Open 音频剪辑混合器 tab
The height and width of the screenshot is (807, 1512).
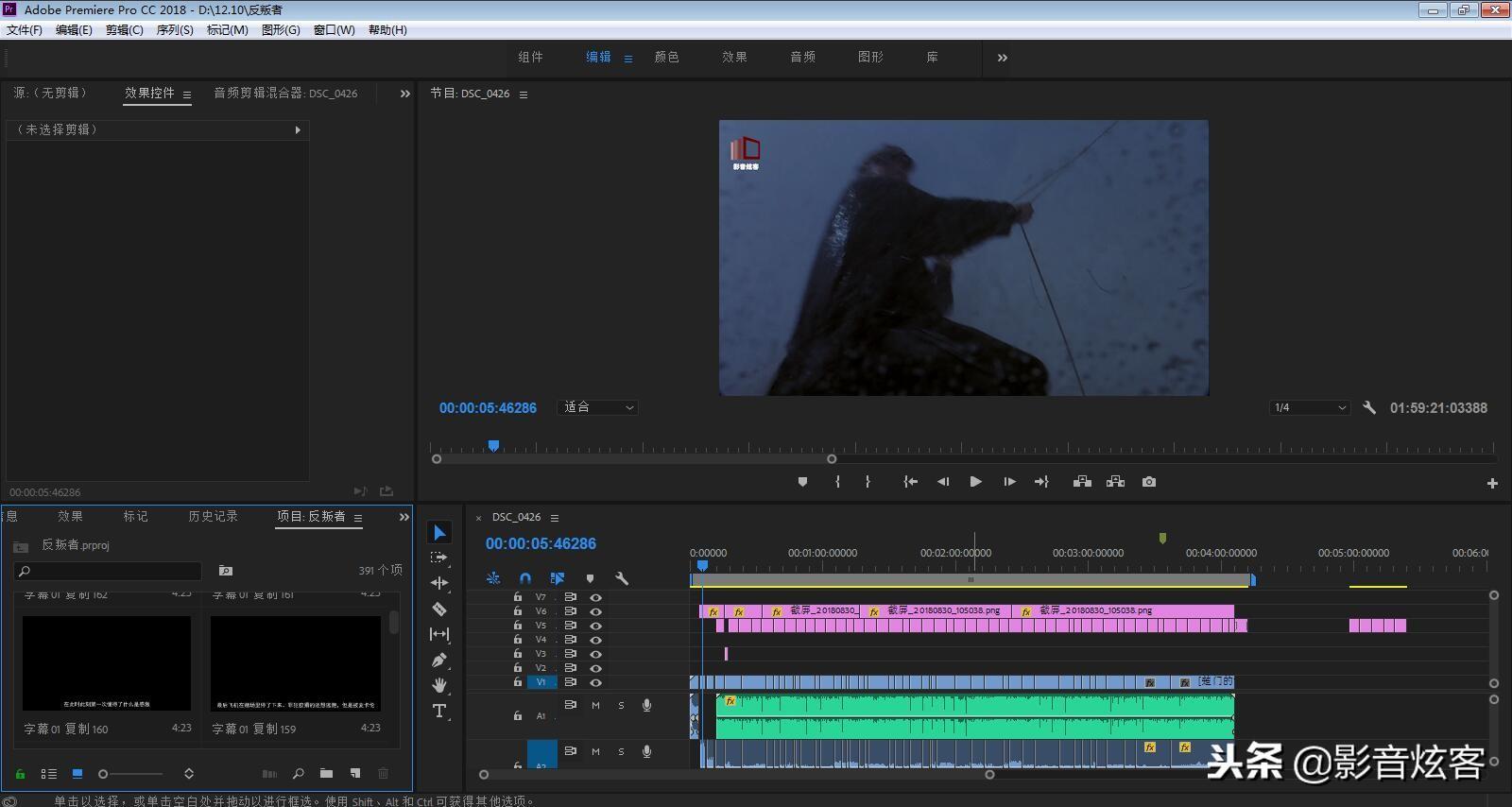coord(285,94)
